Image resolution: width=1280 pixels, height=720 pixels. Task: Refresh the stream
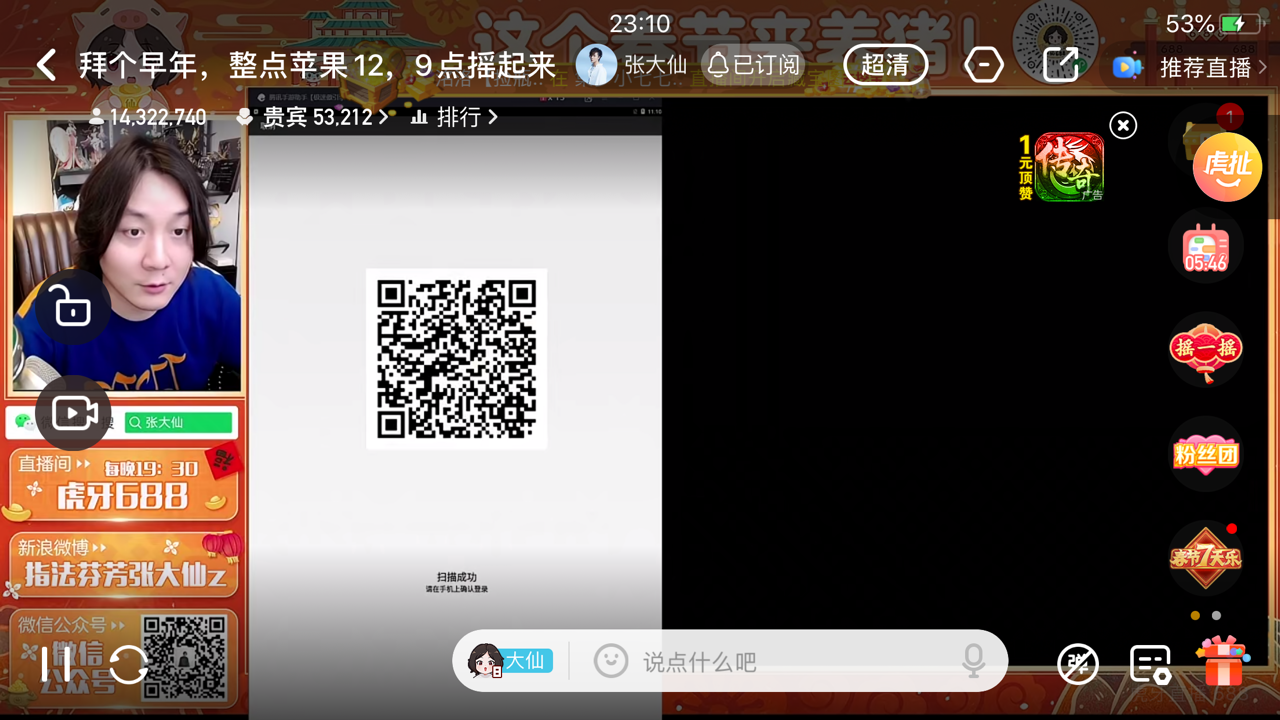129,665
